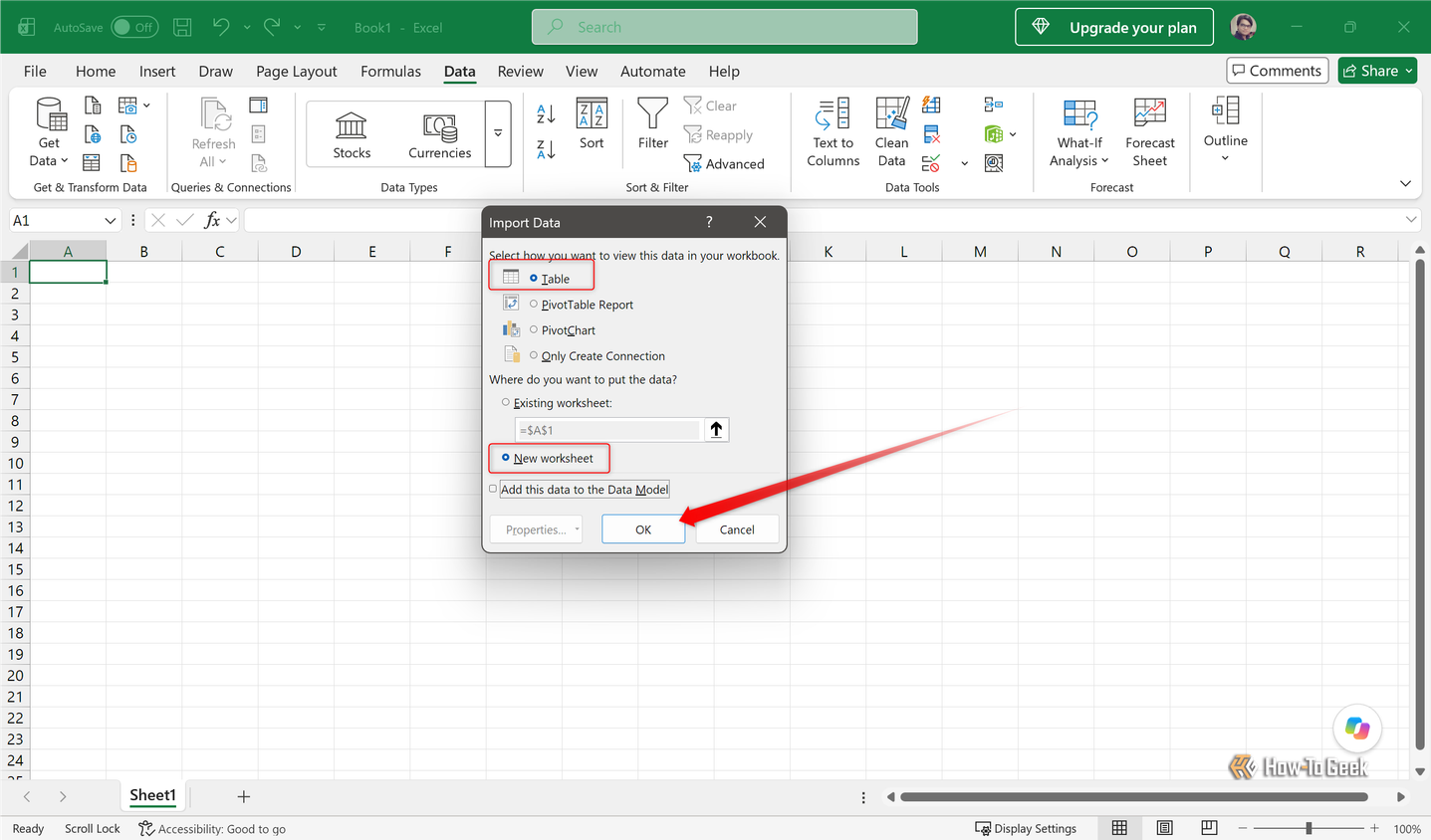Screen dimensions: 1431x840
Task: Collapse the ribbon with chevron
Action: [x=1405, y=184]
